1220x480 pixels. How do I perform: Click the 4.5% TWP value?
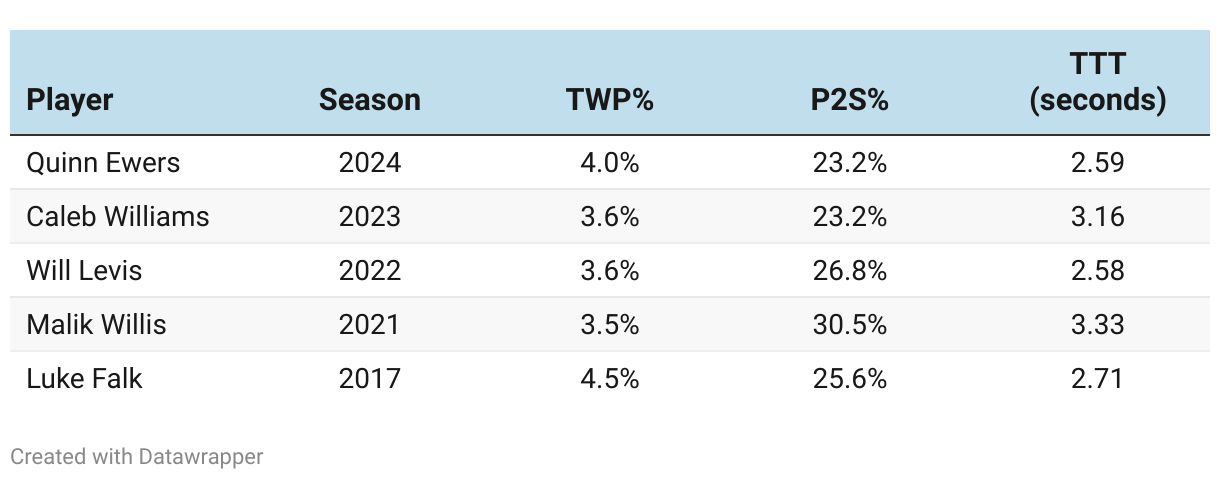coord(610,378)
